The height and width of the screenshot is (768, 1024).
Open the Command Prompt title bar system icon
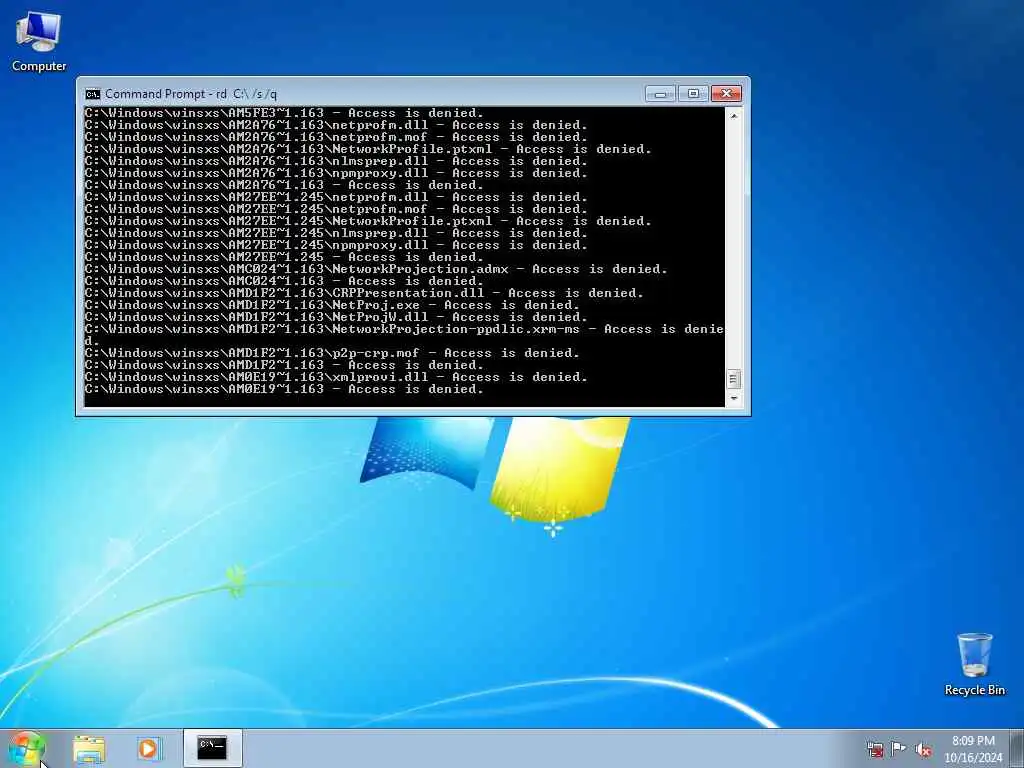[93, 94]
